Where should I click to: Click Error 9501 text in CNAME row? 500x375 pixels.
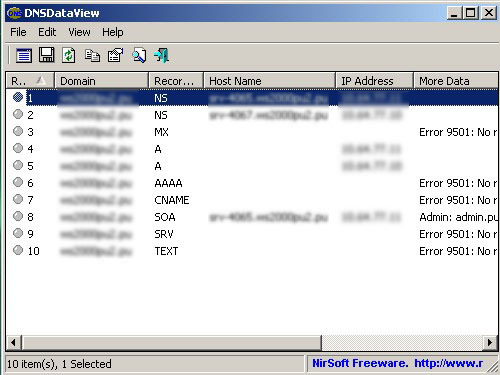click(x=458, y=200)
